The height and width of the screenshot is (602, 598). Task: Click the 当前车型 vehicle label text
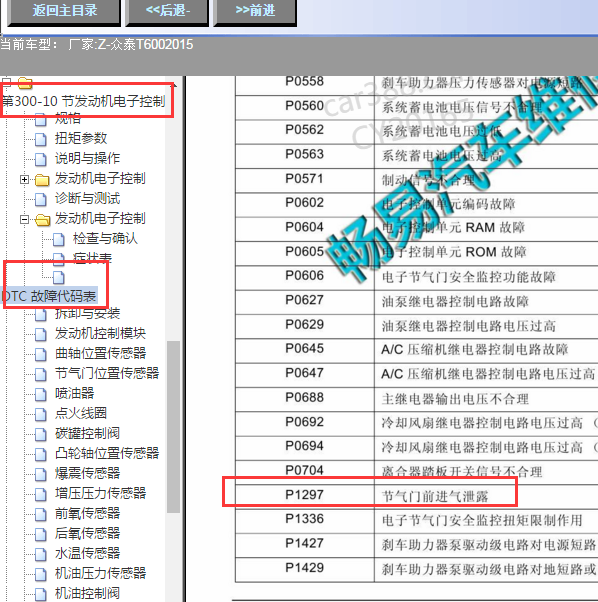coord(97,45)
